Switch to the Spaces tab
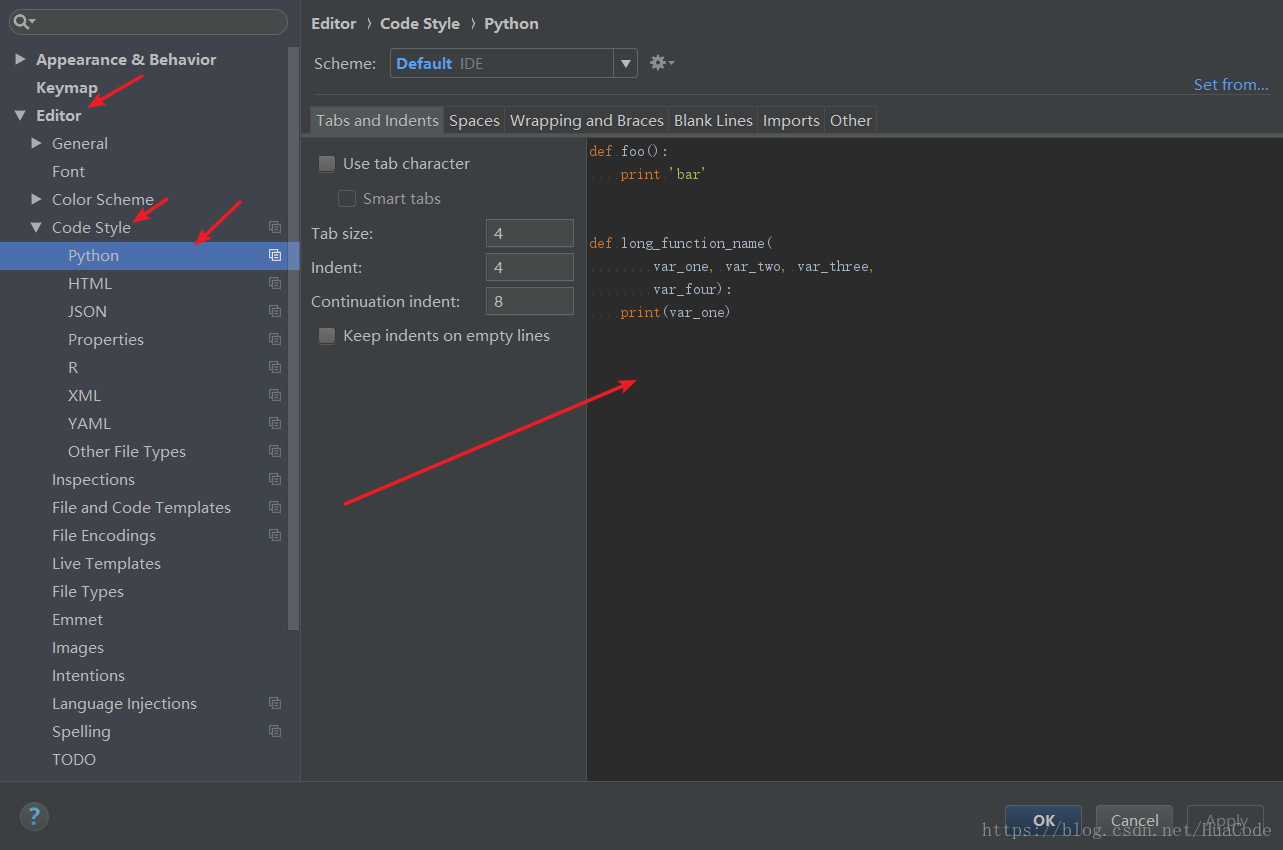Screen dimensions: 1283x850 [474, 120]
